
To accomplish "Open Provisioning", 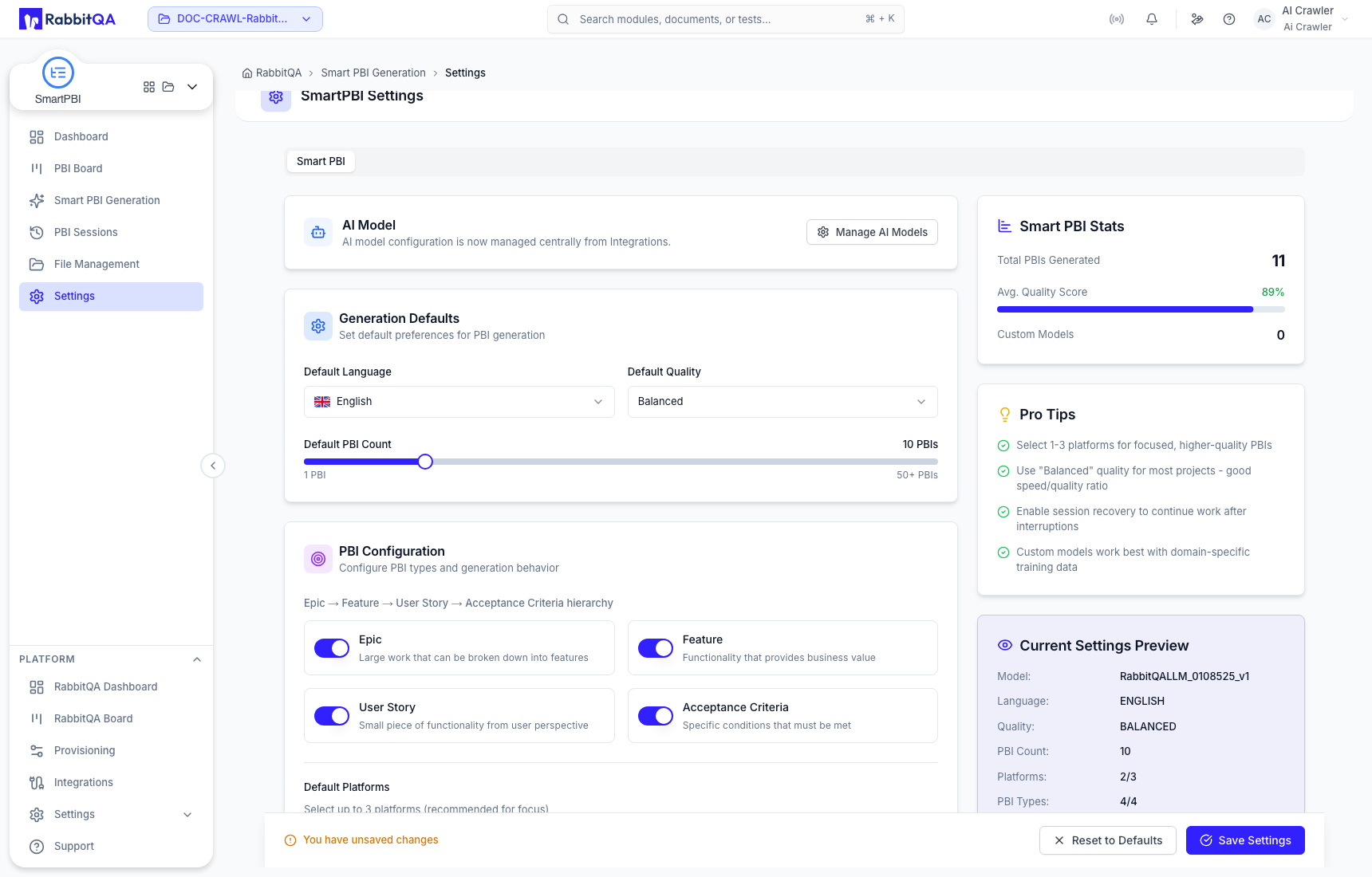I will point(111,751).
